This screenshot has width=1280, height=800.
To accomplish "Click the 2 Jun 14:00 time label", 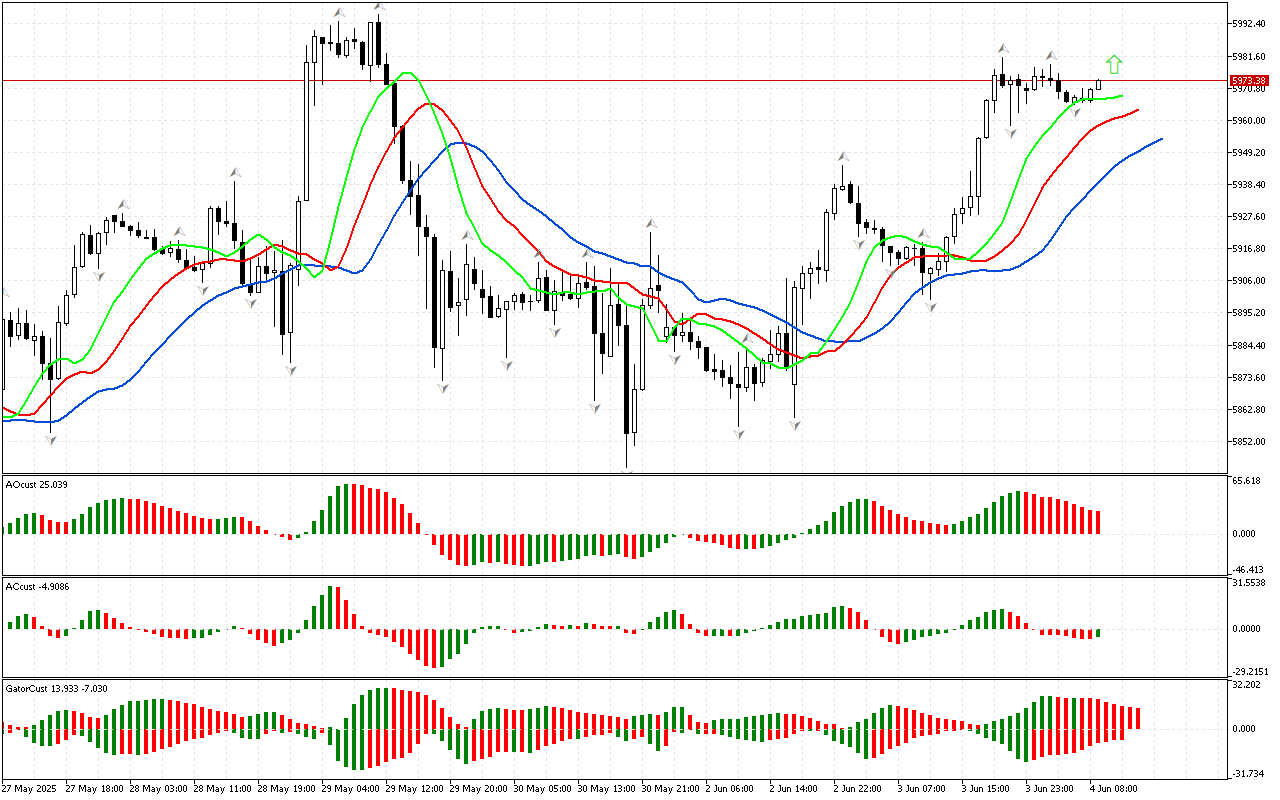I will pyautogui.click(x=793, y=788).
